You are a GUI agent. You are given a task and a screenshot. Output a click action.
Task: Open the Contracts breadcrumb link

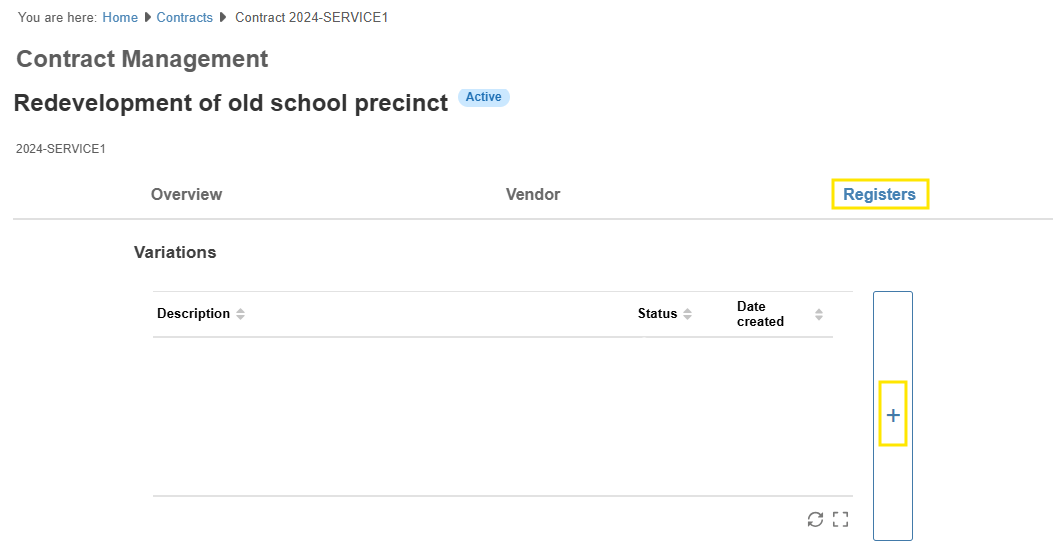point(185,18)
